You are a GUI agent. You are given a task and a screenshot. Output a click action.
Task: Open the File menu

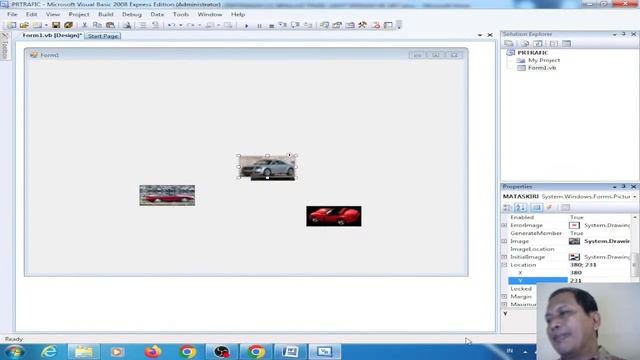click(x=12, y=14)
